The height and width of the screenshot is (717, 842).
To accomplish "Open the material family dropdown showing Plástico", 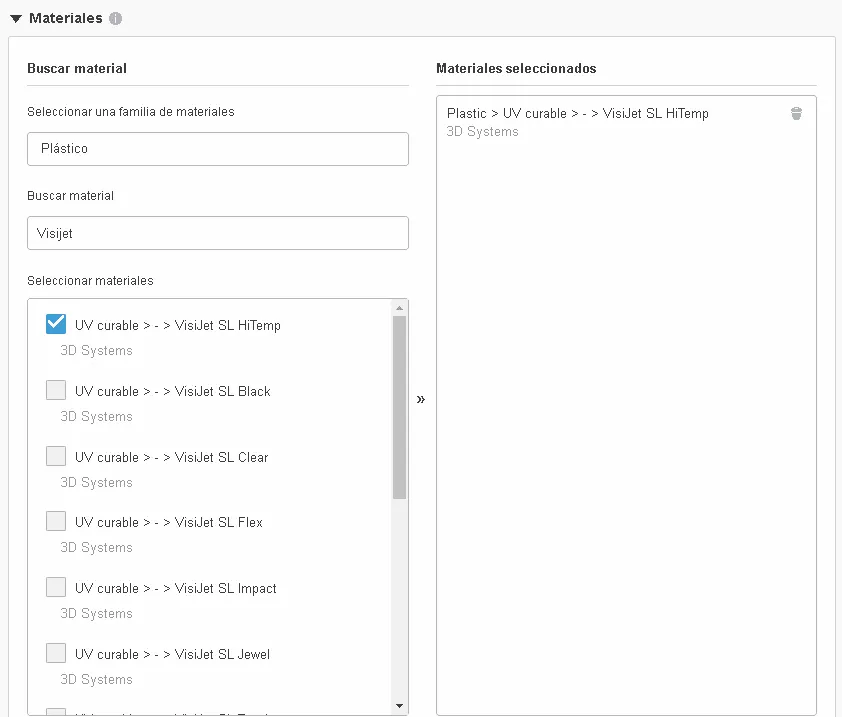I will (218, 149).
